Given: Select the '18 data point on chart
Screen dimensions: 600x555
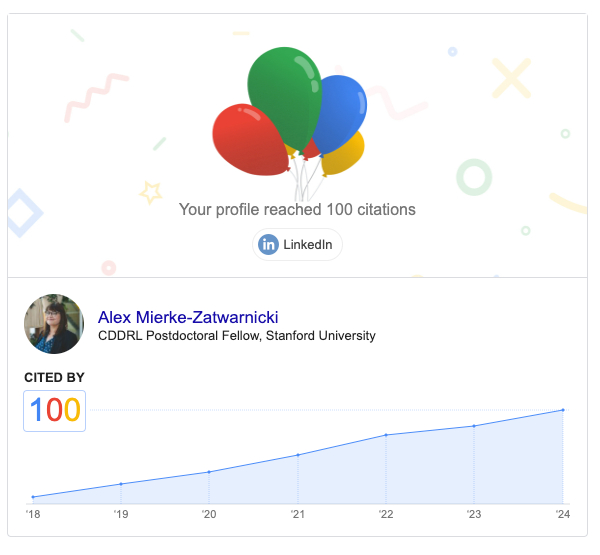Looking at the screenshot, I should click(x=33, y=497).
